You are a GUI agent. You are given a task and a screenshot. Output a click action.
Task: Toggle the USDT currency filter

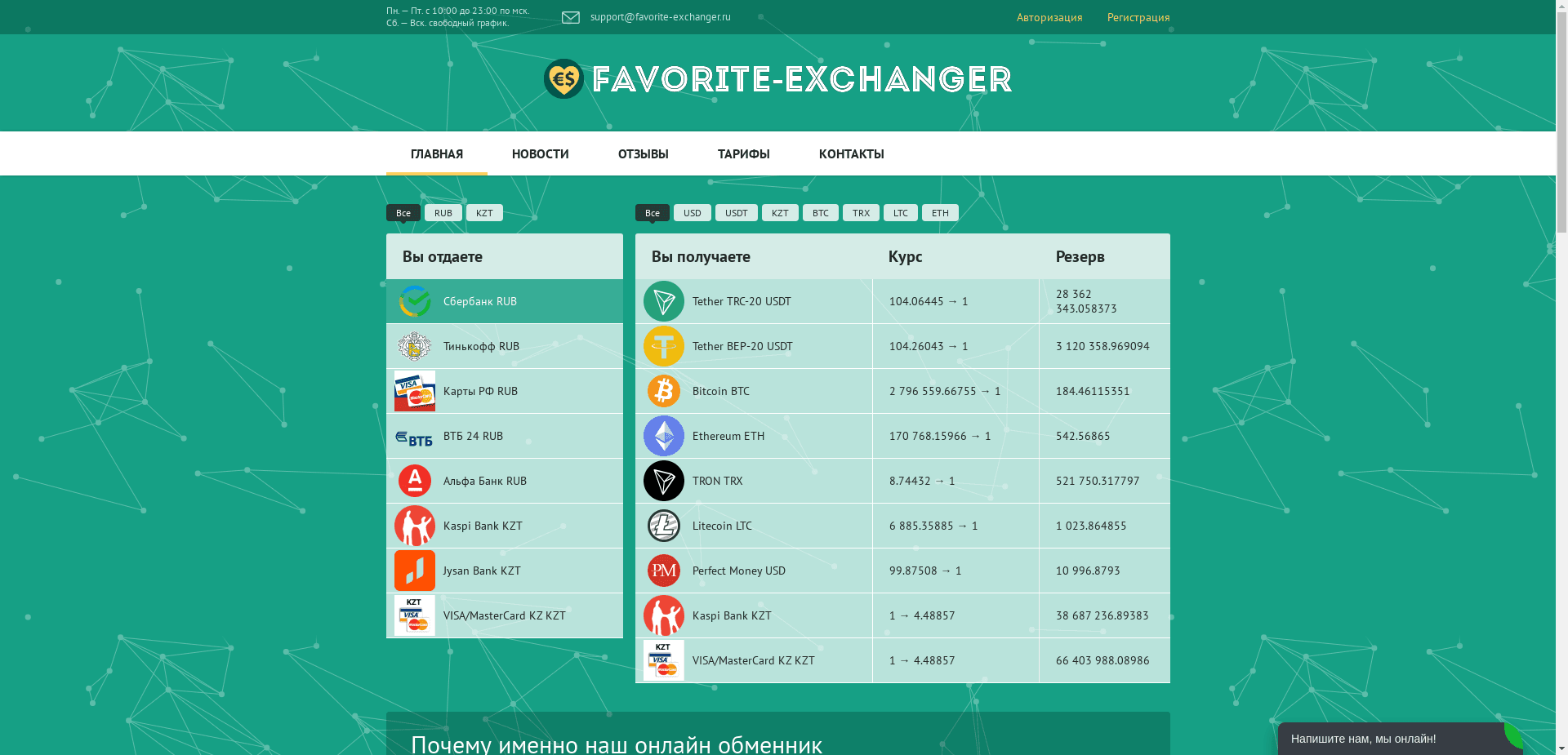pyautogui.click(x=736, y=213)
